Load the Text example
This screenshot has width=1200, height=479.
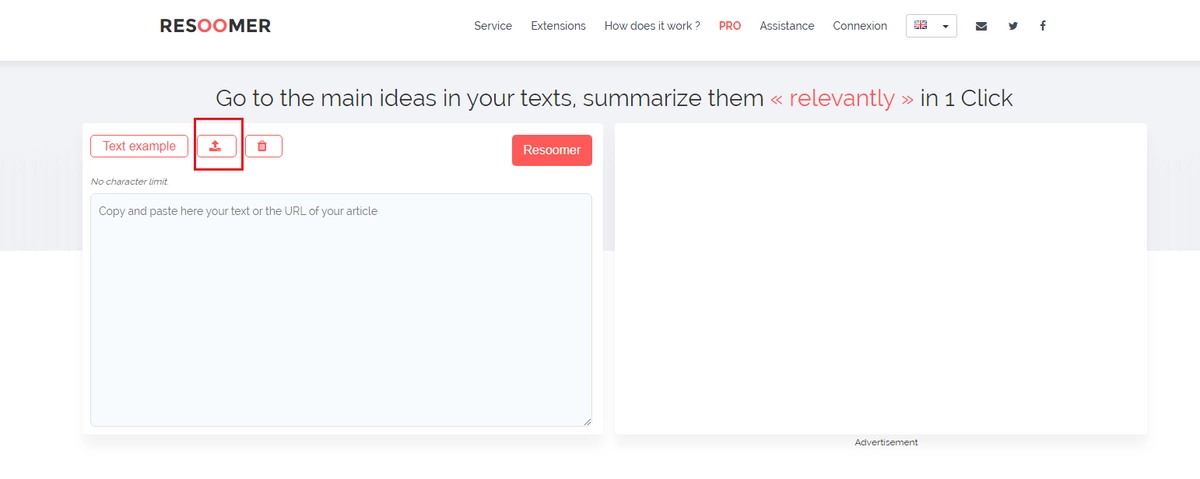pos(139,146)
